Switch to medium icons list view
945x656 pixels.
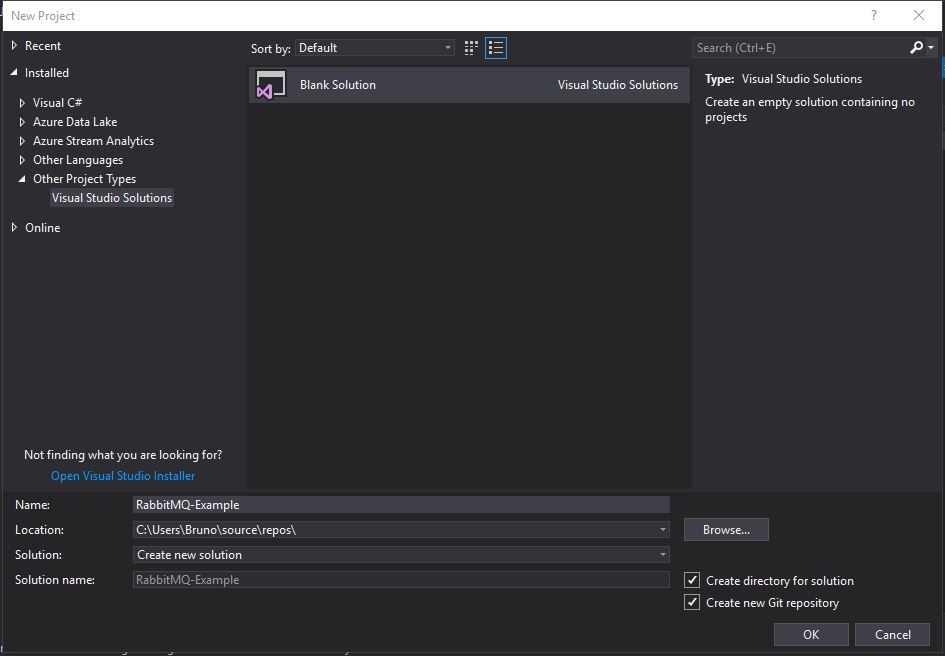pos(496,48)
